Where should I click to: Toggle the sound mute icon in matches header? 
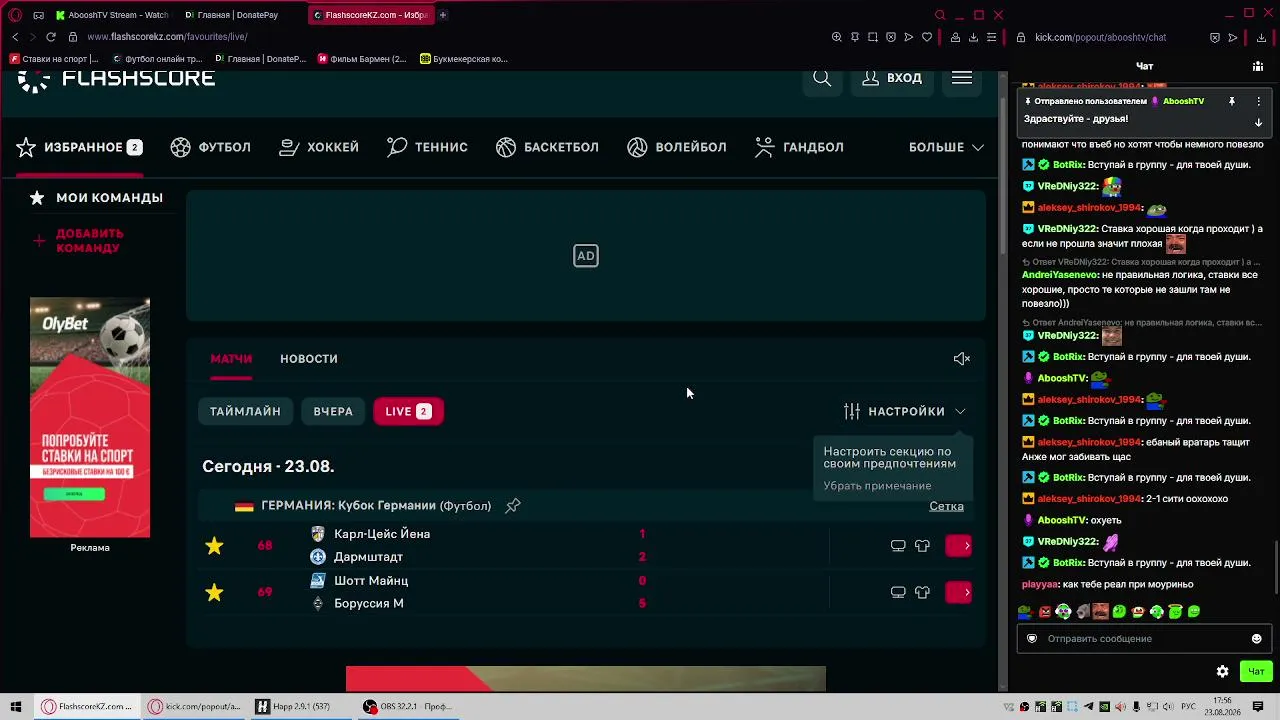pos(962,359)
